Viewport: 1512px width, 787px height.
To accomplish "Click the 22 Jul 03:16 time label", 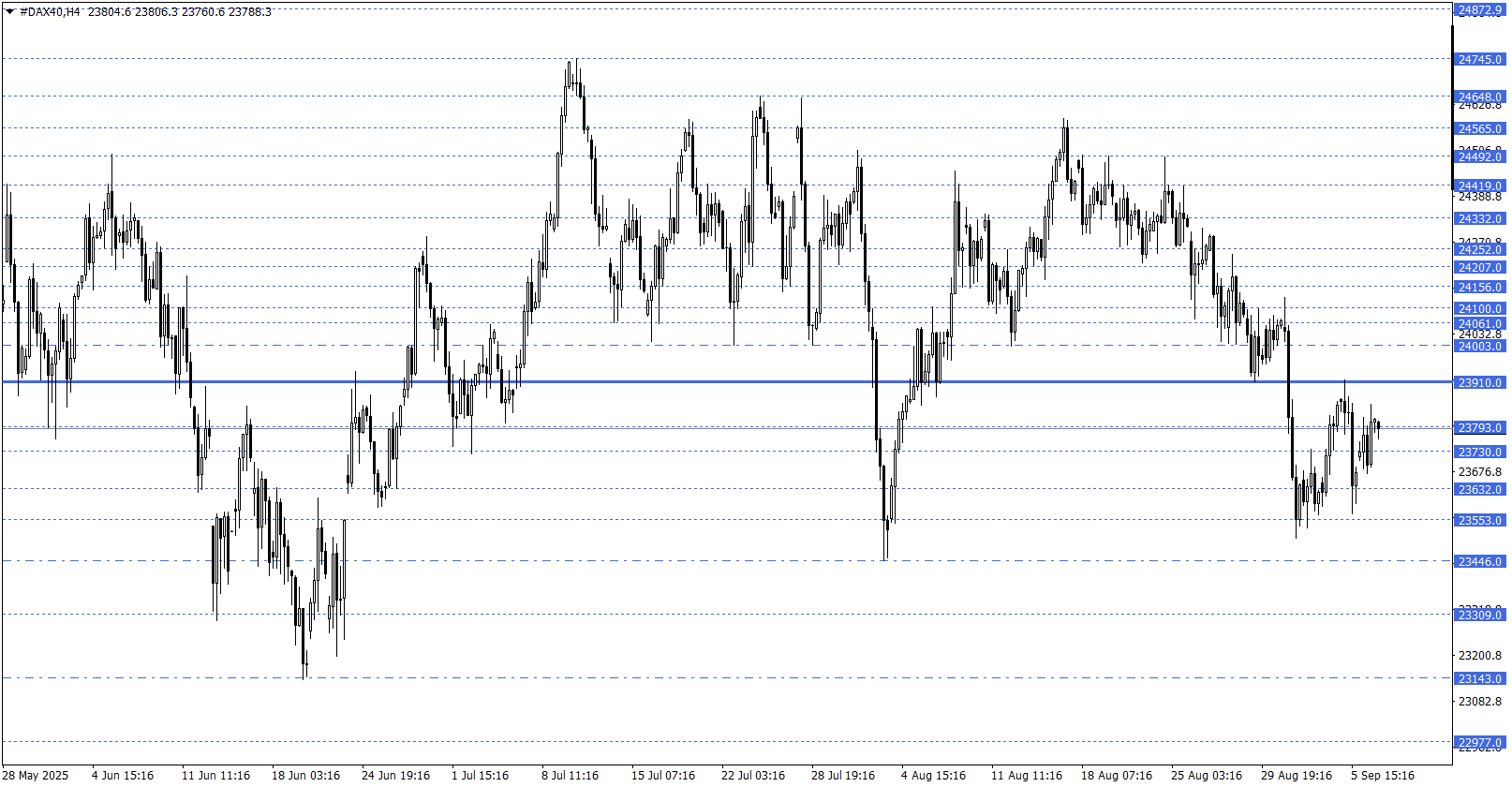I will [x=753, y=776].
